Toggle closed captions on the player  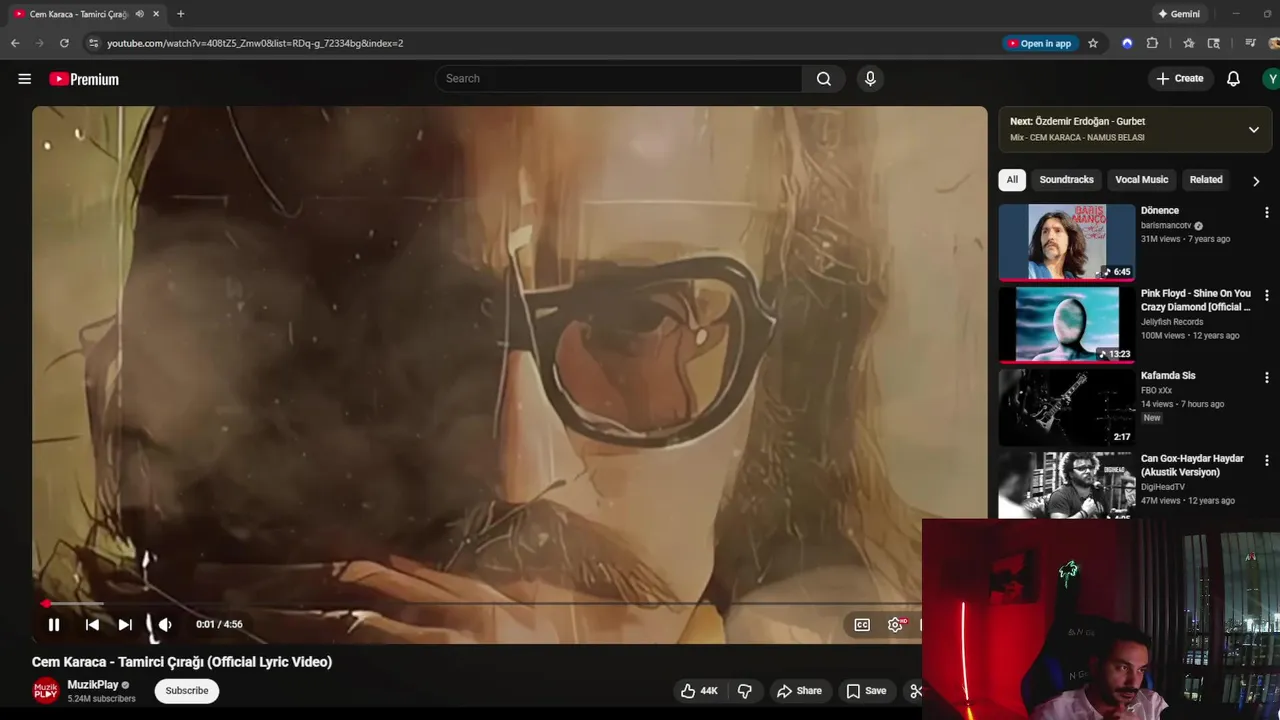click(x=862, y=625)
